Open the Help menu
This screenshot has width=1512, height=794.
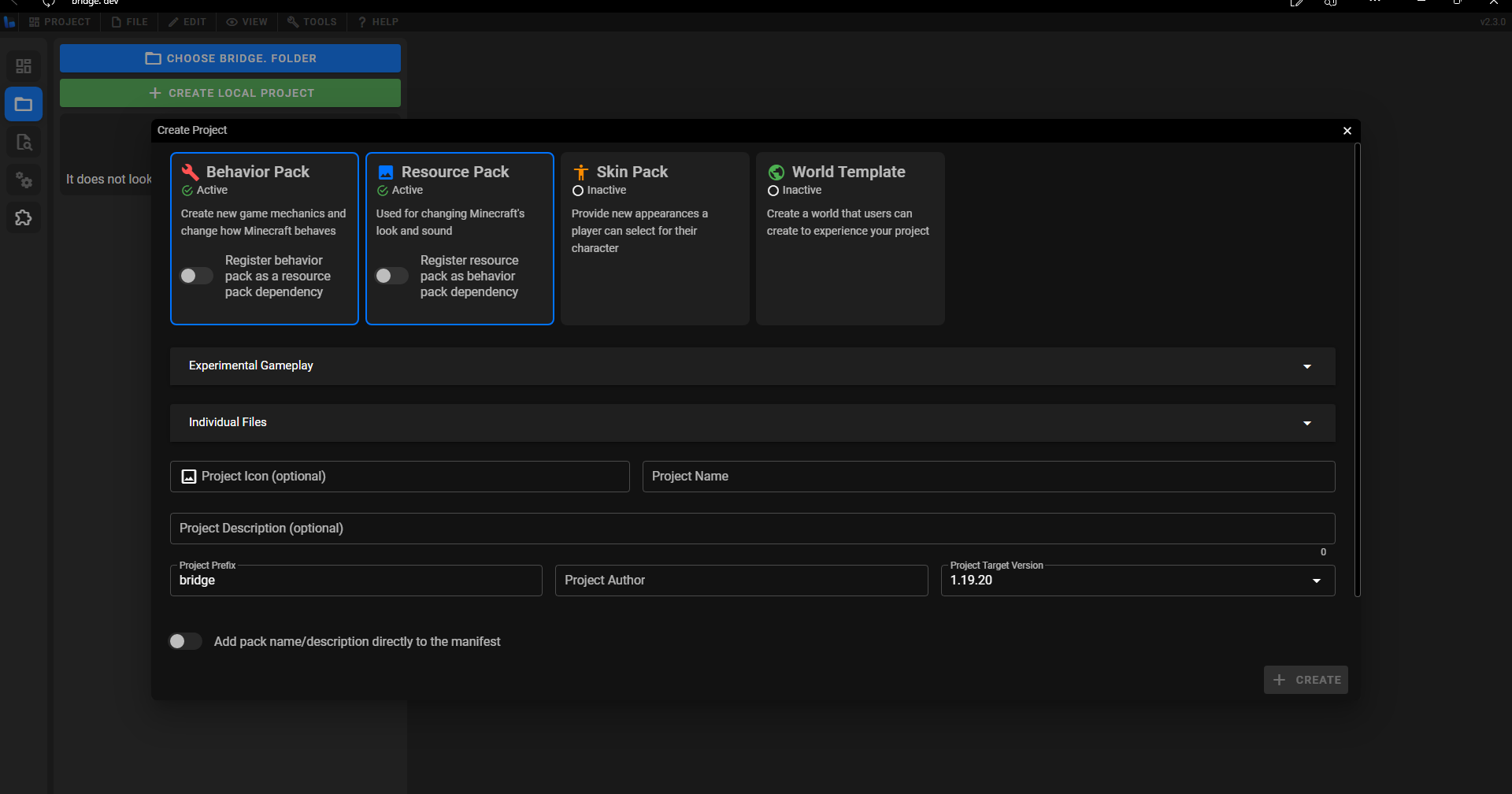pos(379,22)
